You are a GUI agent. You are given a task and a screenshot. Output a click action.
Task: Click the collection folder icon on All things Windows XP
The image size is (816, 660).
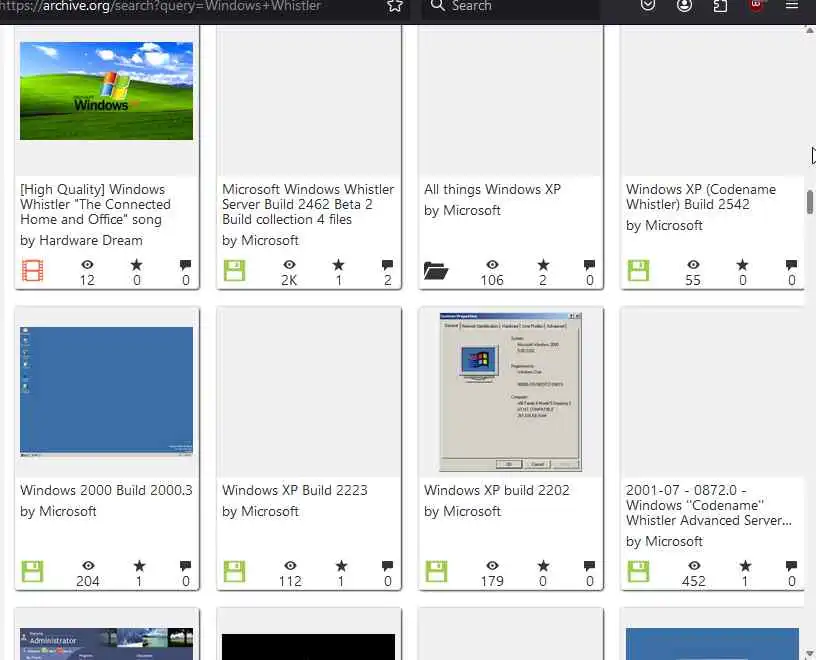[436, 271]
